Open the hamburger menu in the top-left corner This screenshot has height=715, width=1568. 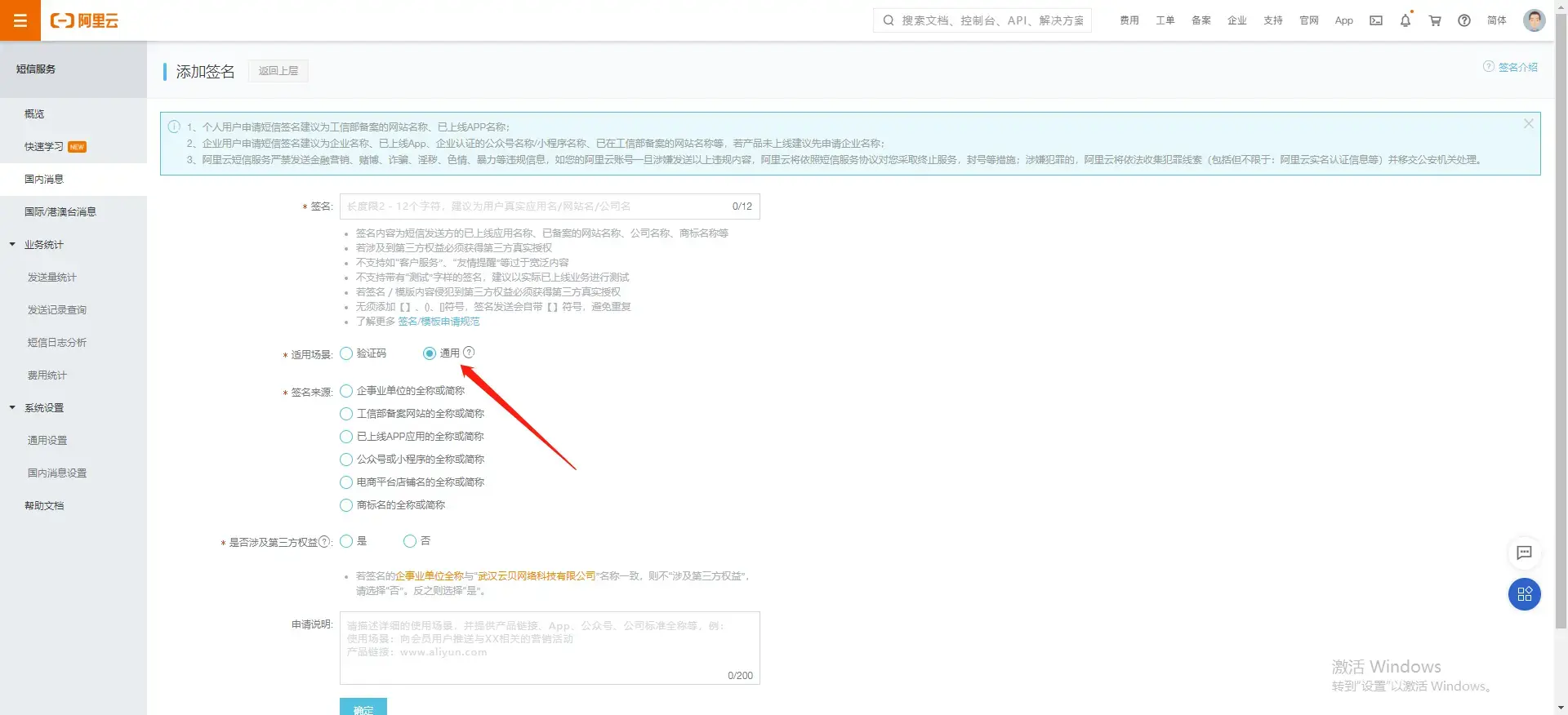(x=20, y=20)
